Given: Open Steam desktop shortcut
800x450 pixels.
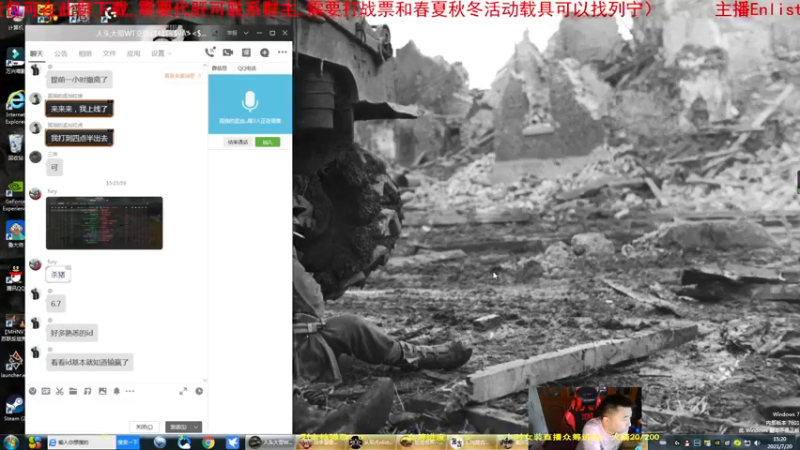Looking at the screenshot, I should tap(14, 408).
